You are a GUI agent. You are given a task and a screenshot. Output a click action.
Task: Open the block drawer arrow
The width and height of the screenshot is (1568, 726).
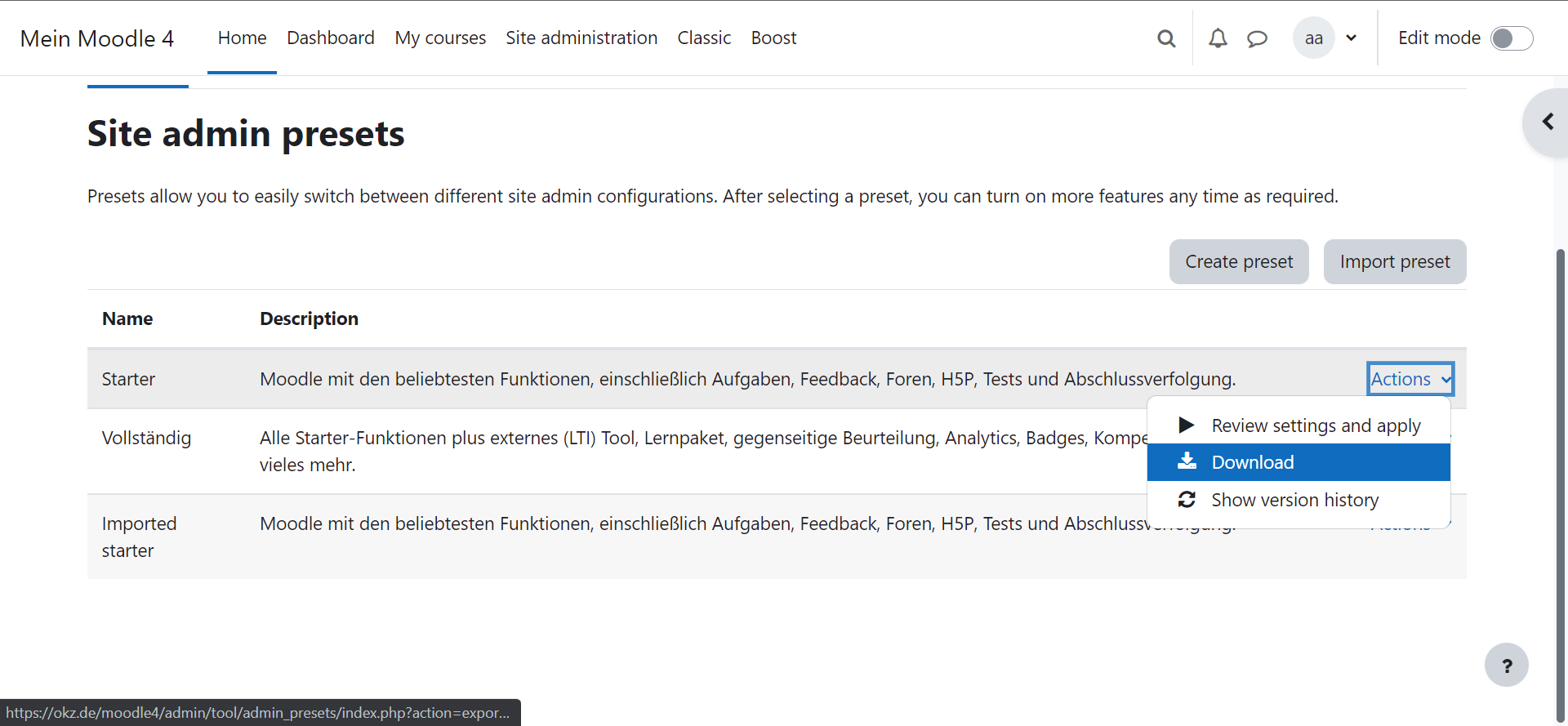click(x=1547, y=122)
